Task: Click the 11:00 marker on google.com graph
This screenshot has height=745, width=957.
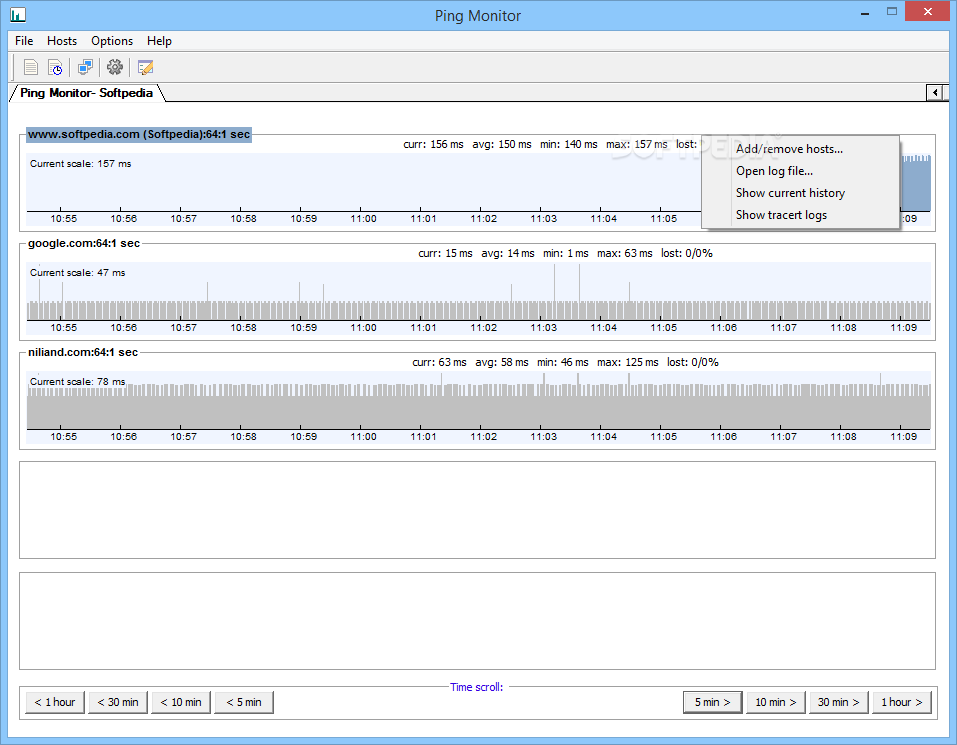Action: point(364,328)
